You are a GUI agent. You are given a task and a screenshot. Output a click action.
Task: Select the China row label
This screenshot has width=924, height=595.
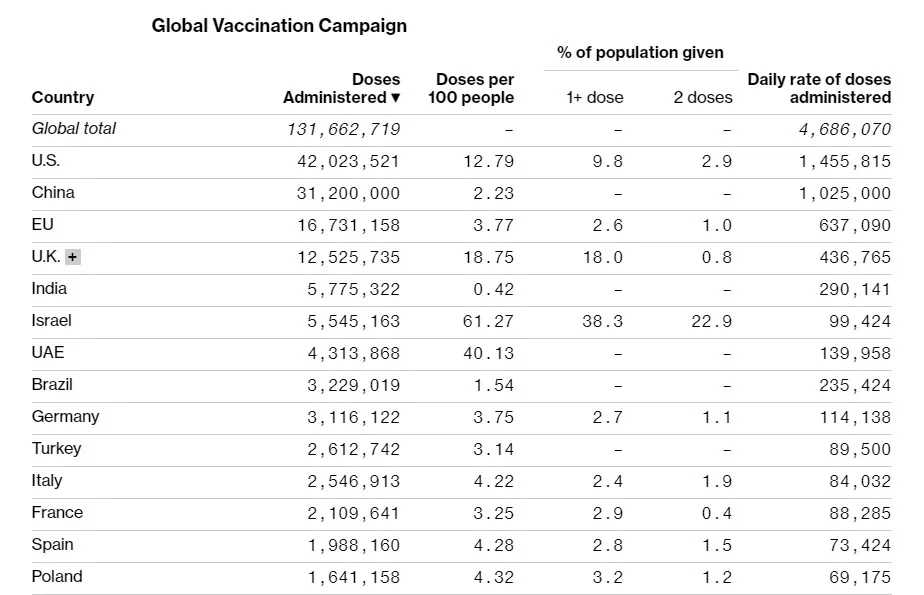[53, 192]
